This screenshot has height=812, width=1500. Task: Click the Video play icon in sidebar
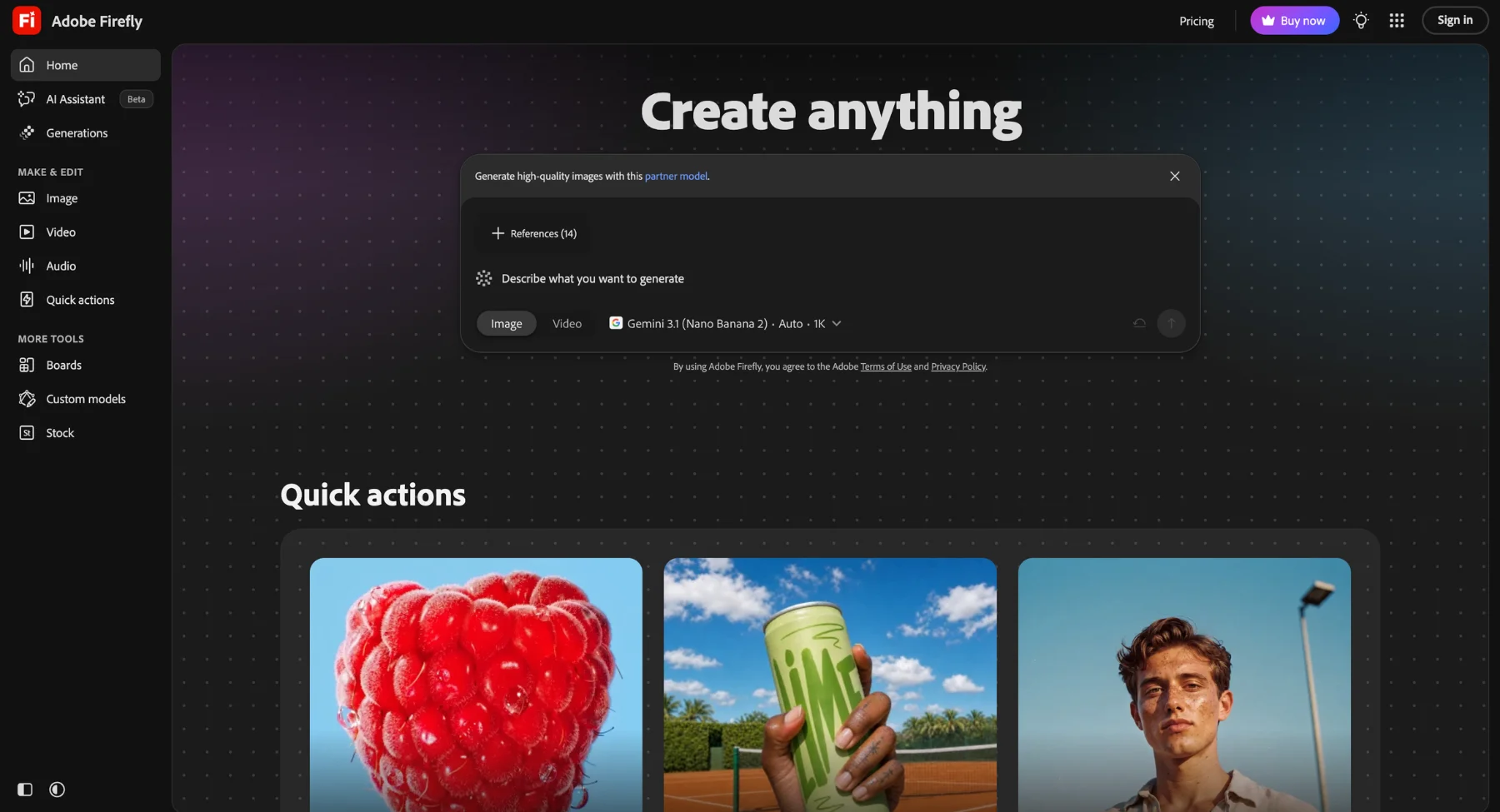pos(27,232)
